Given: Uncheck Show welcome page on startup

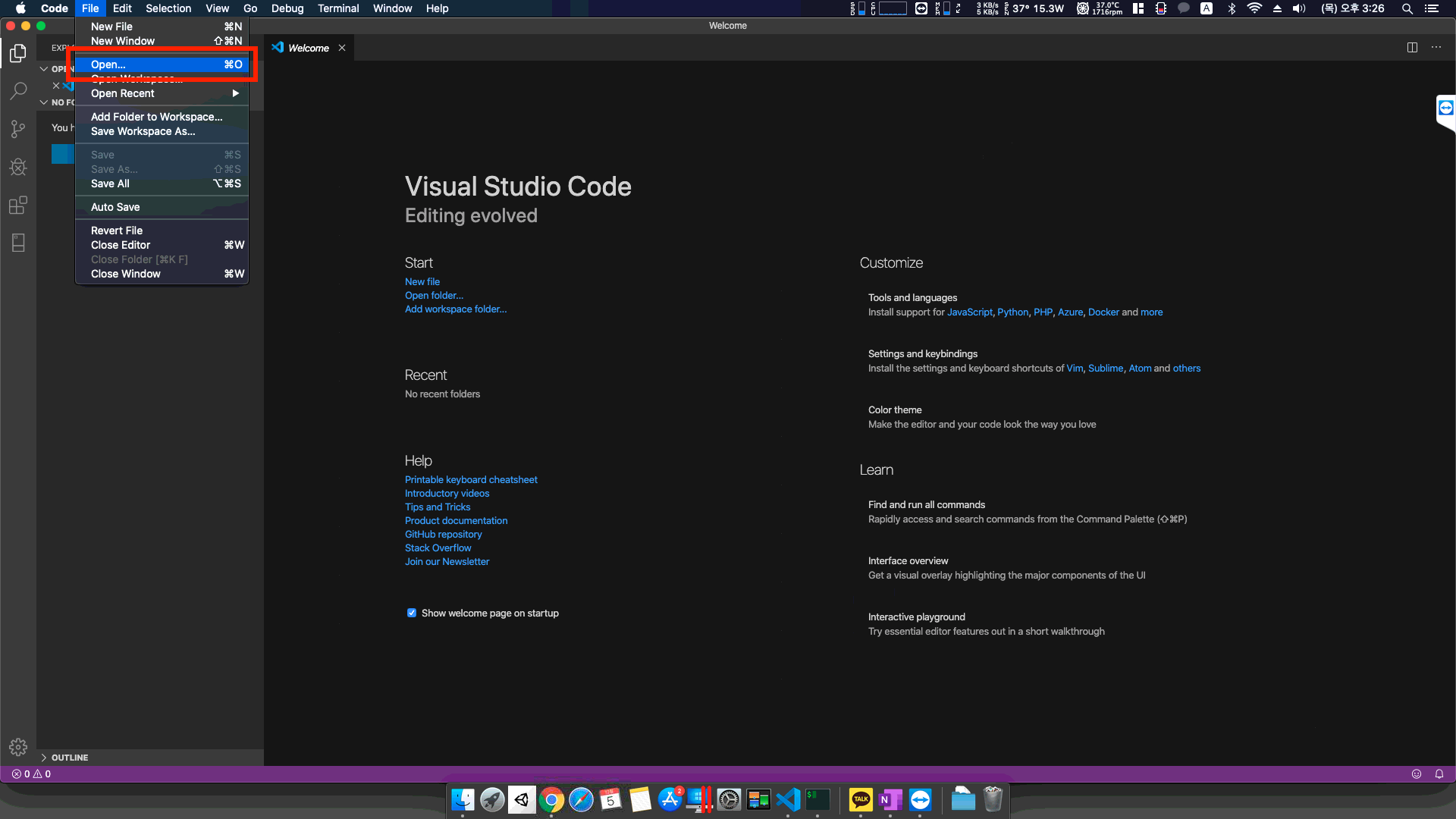Looking at the screenshot, I should [412, 613].
